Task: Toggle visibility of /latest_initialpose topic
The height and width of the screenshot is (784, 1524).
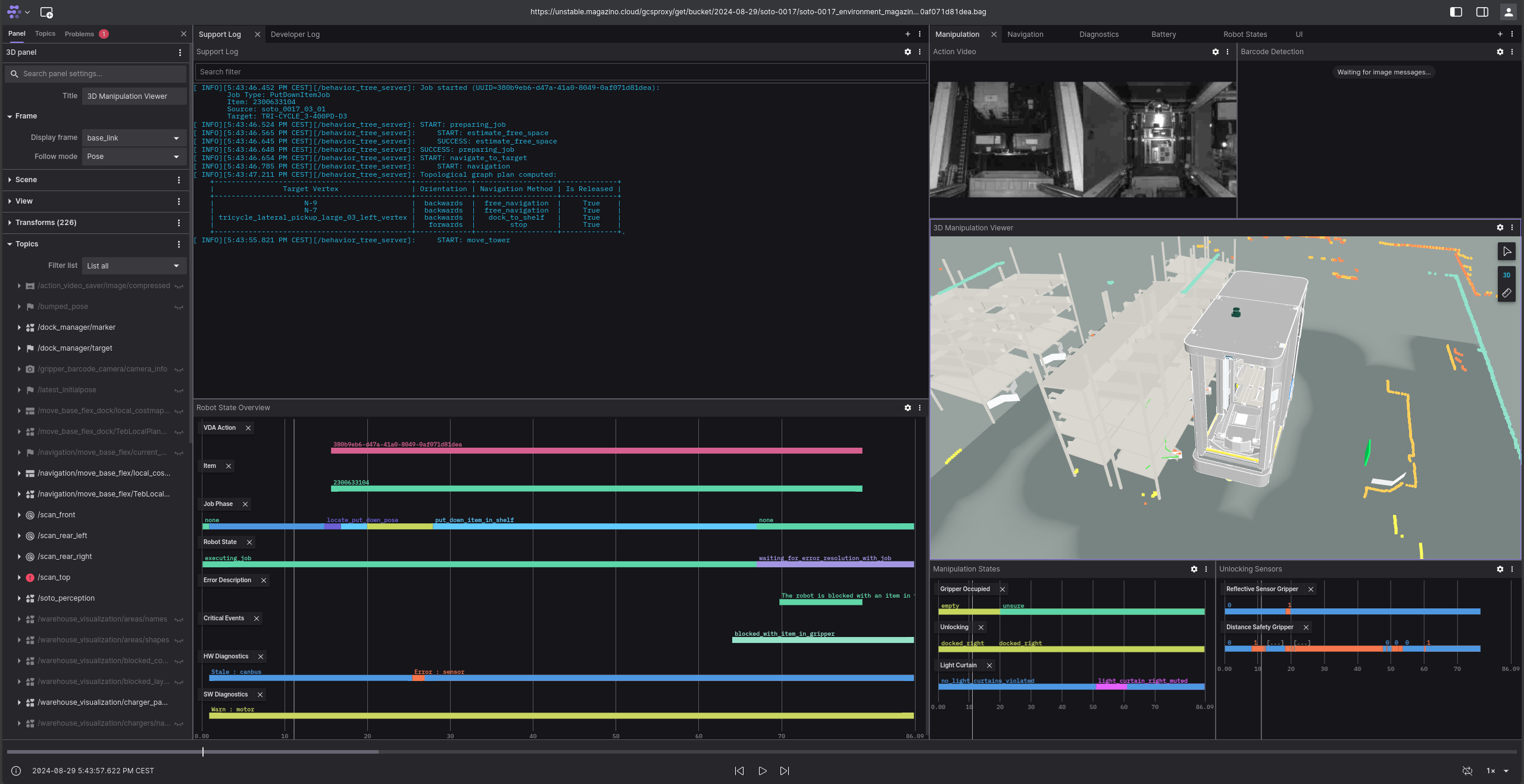Action: coord(179,391)
